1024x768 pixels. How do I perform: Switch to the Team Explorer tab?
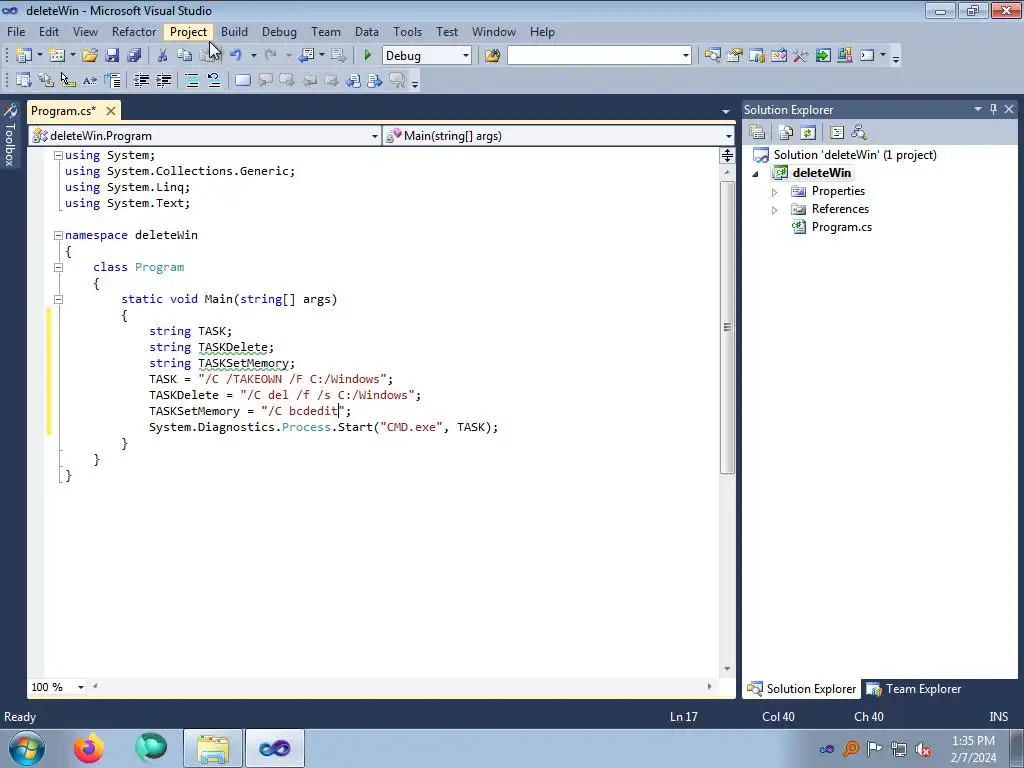[x=914, y=689]
